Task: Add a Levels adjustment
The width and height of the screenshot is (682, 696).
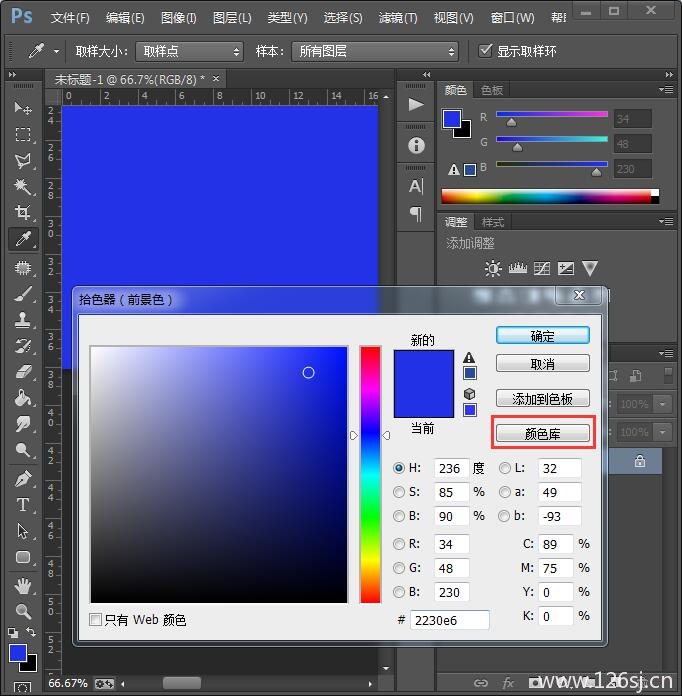Action: 518,268
